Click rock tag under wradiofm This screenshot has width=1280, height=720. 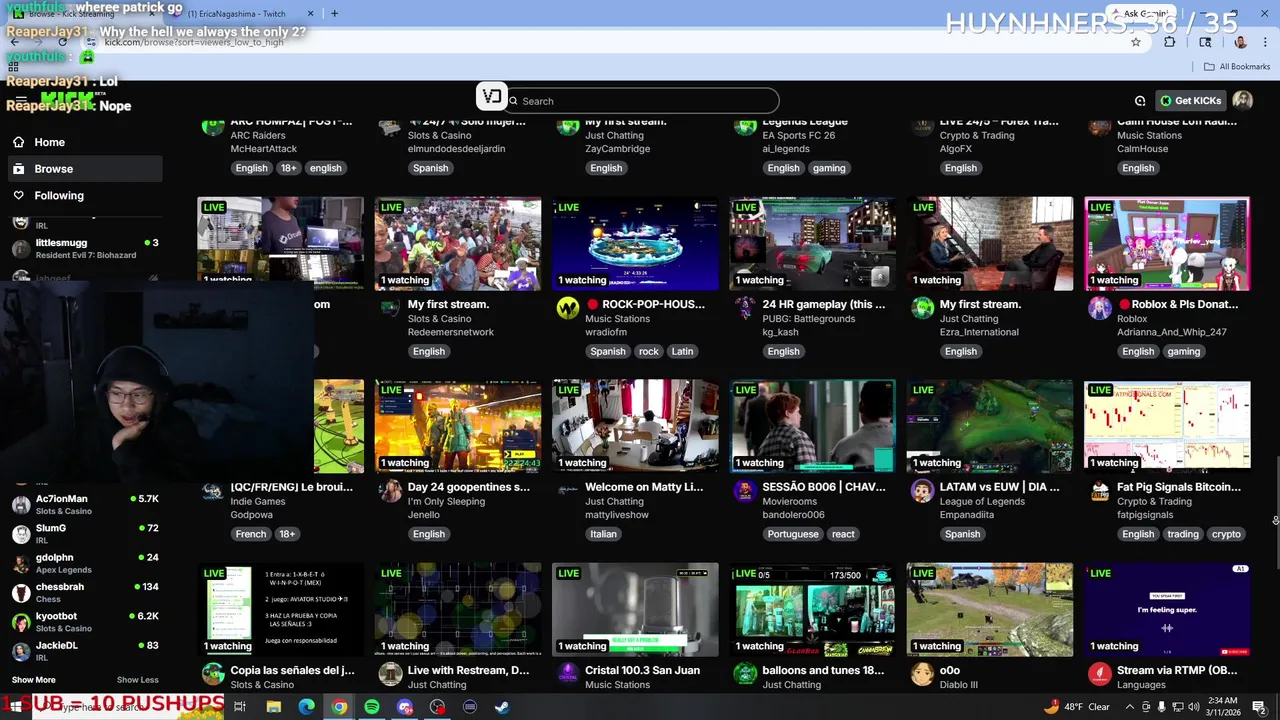click(x=649, y=351)
